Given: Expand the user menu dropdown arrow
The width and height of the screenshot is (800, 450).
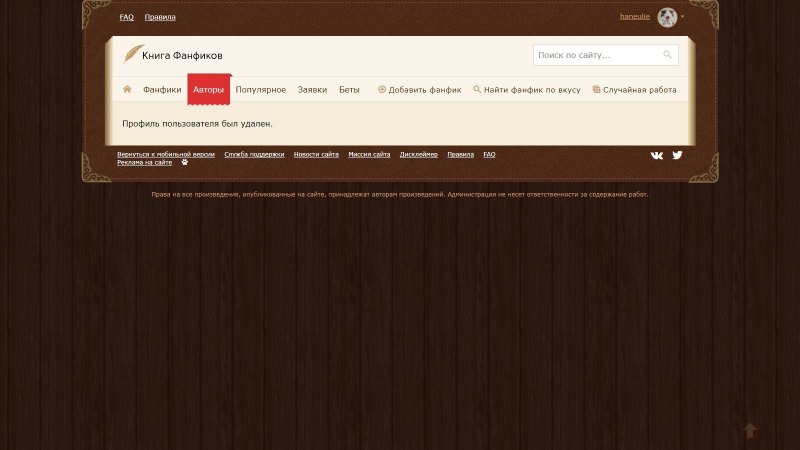Looking at the screenshot, I should pos(683,17).
